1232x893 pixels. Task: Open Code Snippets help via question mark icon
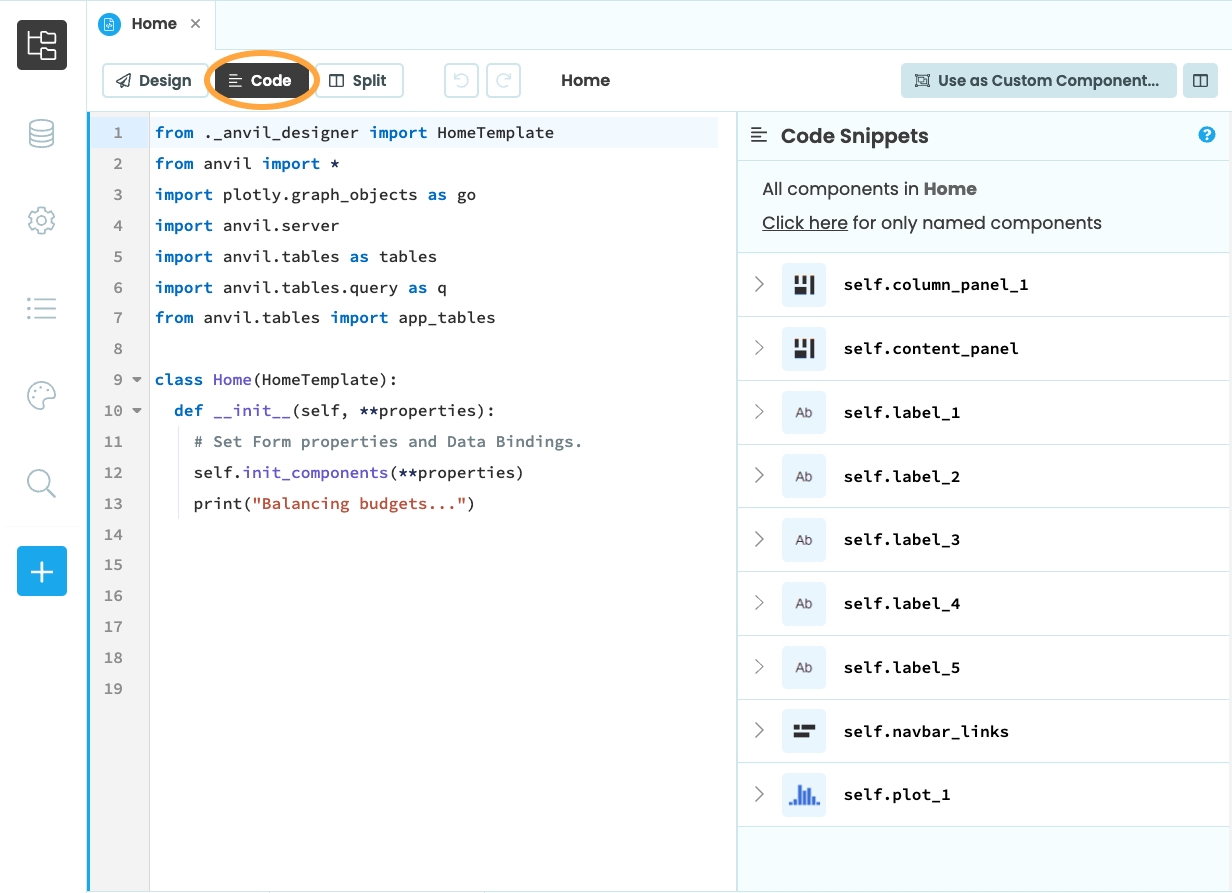[1207, 134]
